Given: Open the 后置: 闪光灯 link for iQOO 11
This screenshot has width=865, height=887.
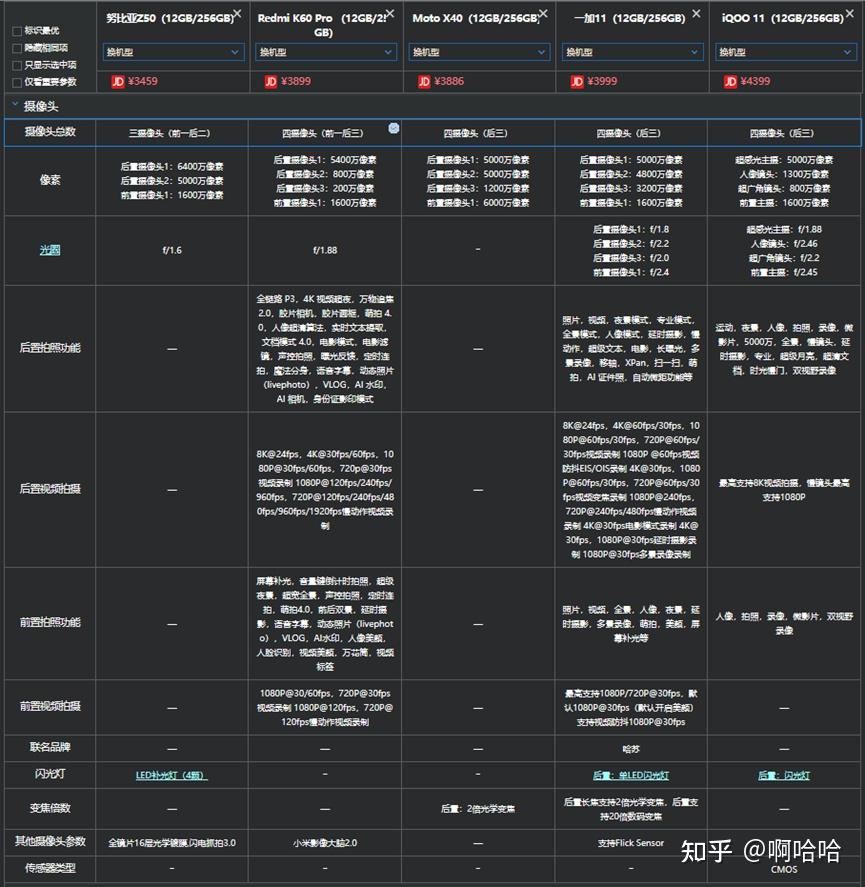Looking at the screenshot, I should 784,775.
